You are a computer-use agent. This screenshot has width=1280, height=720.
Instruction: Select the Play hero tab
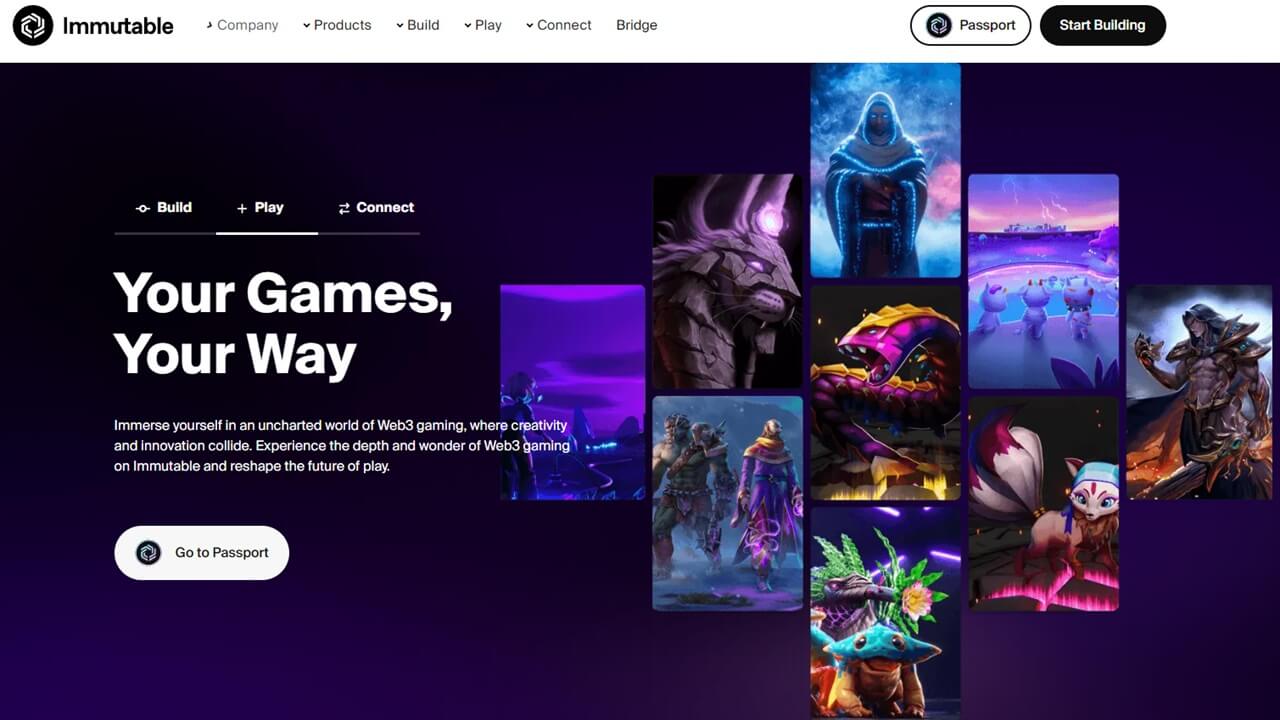260,208
